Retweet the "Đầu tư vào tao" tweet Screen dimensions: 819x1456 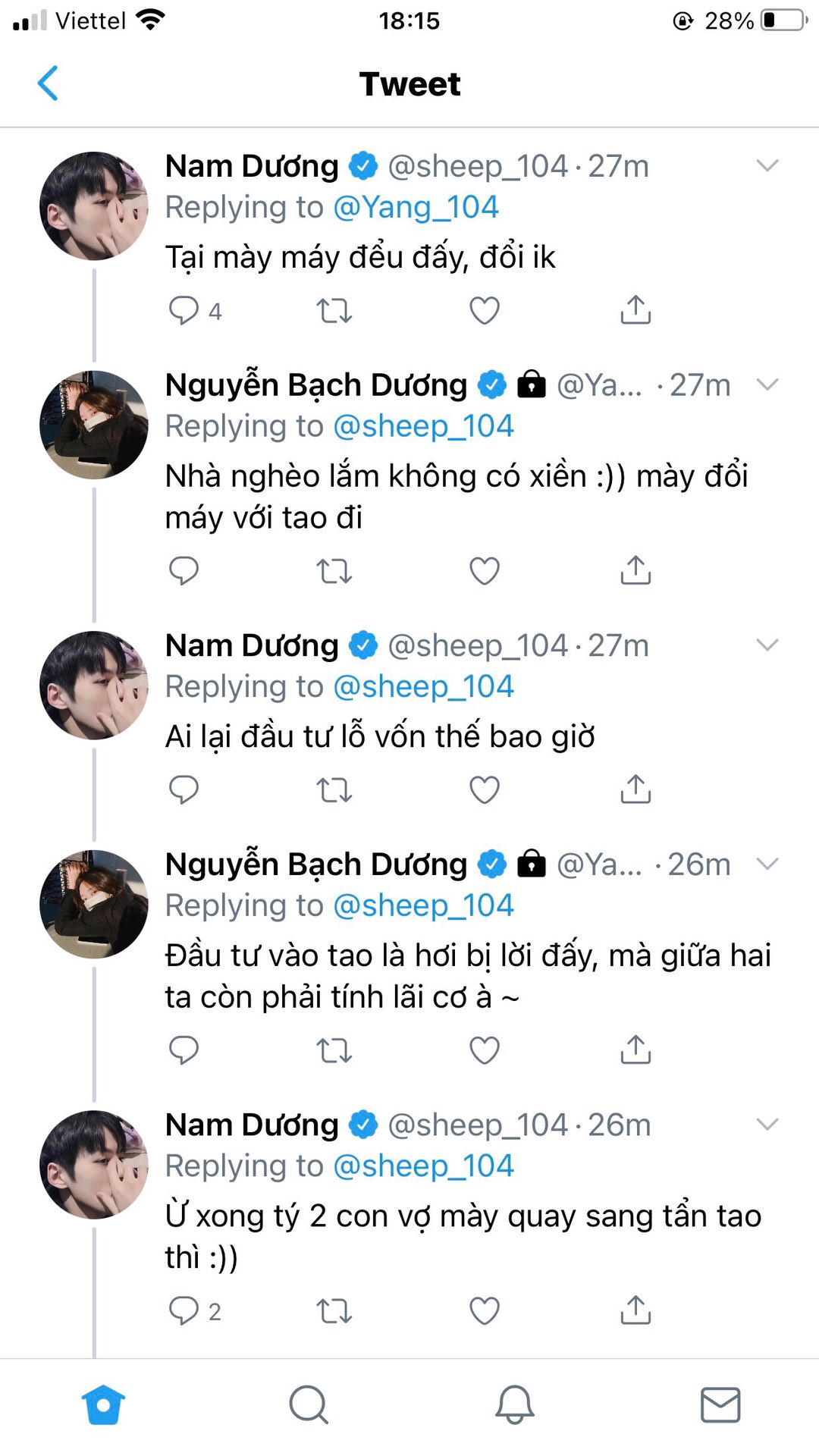334,1050
